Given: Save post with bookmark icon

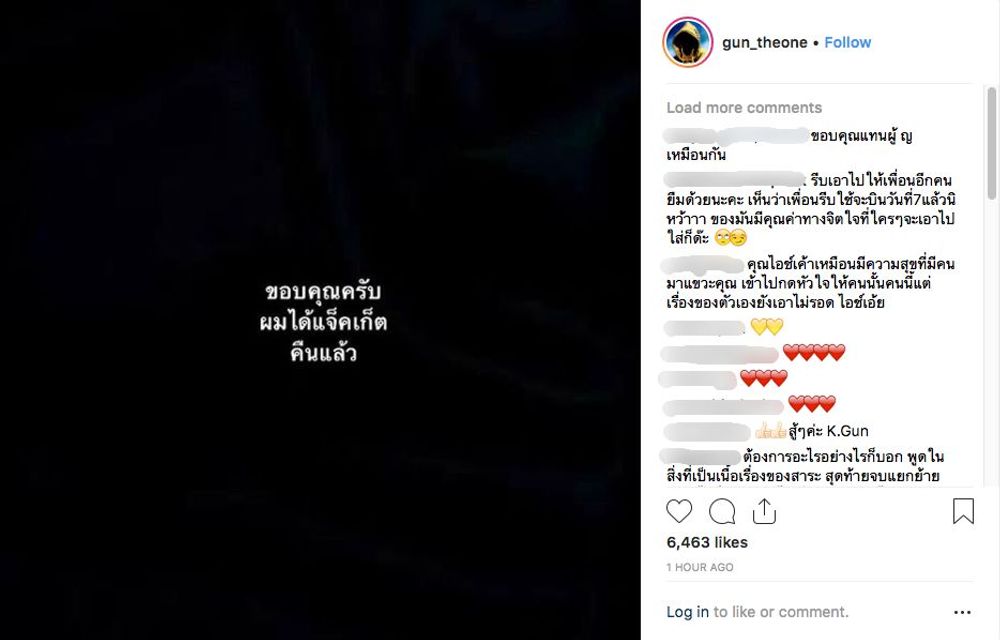Looking at the screenshot, I should tap(963, 511).
